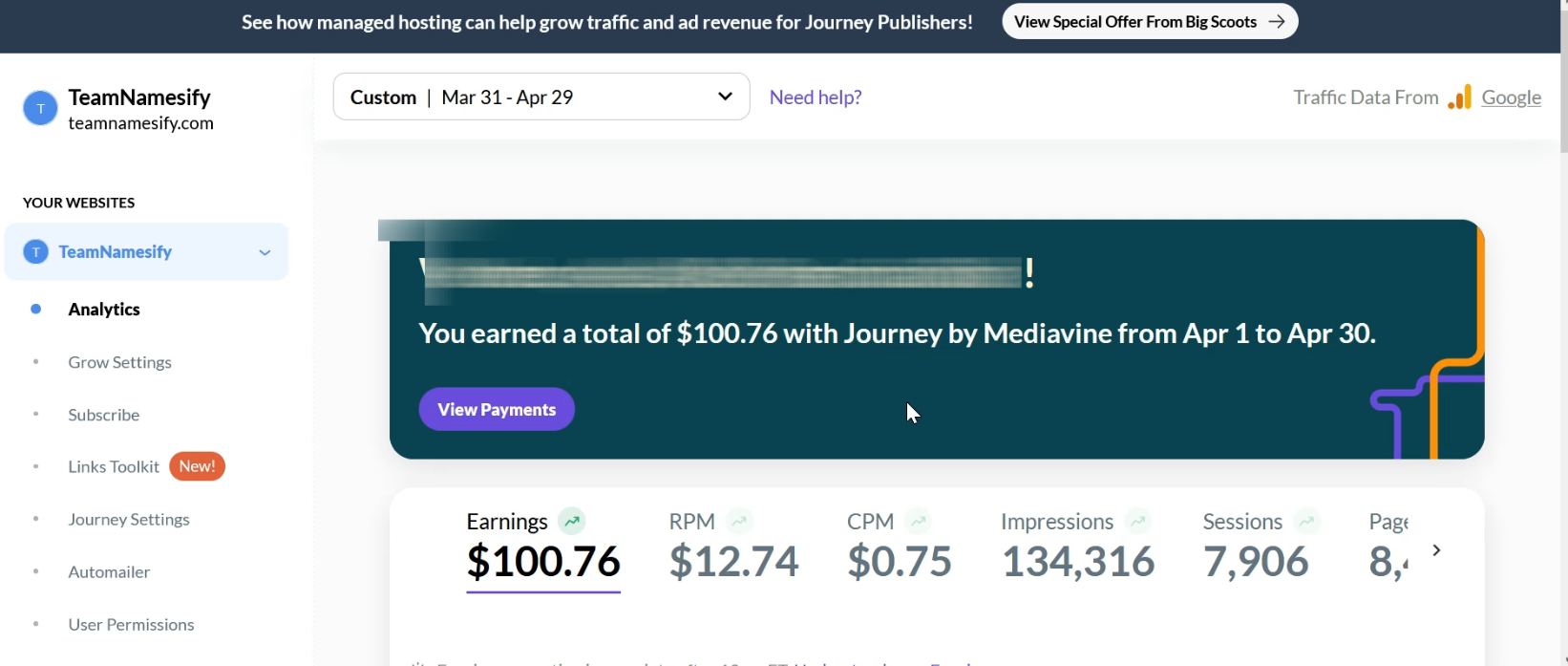
Task: Open the Custom date range dropdown
Action: 541,97
